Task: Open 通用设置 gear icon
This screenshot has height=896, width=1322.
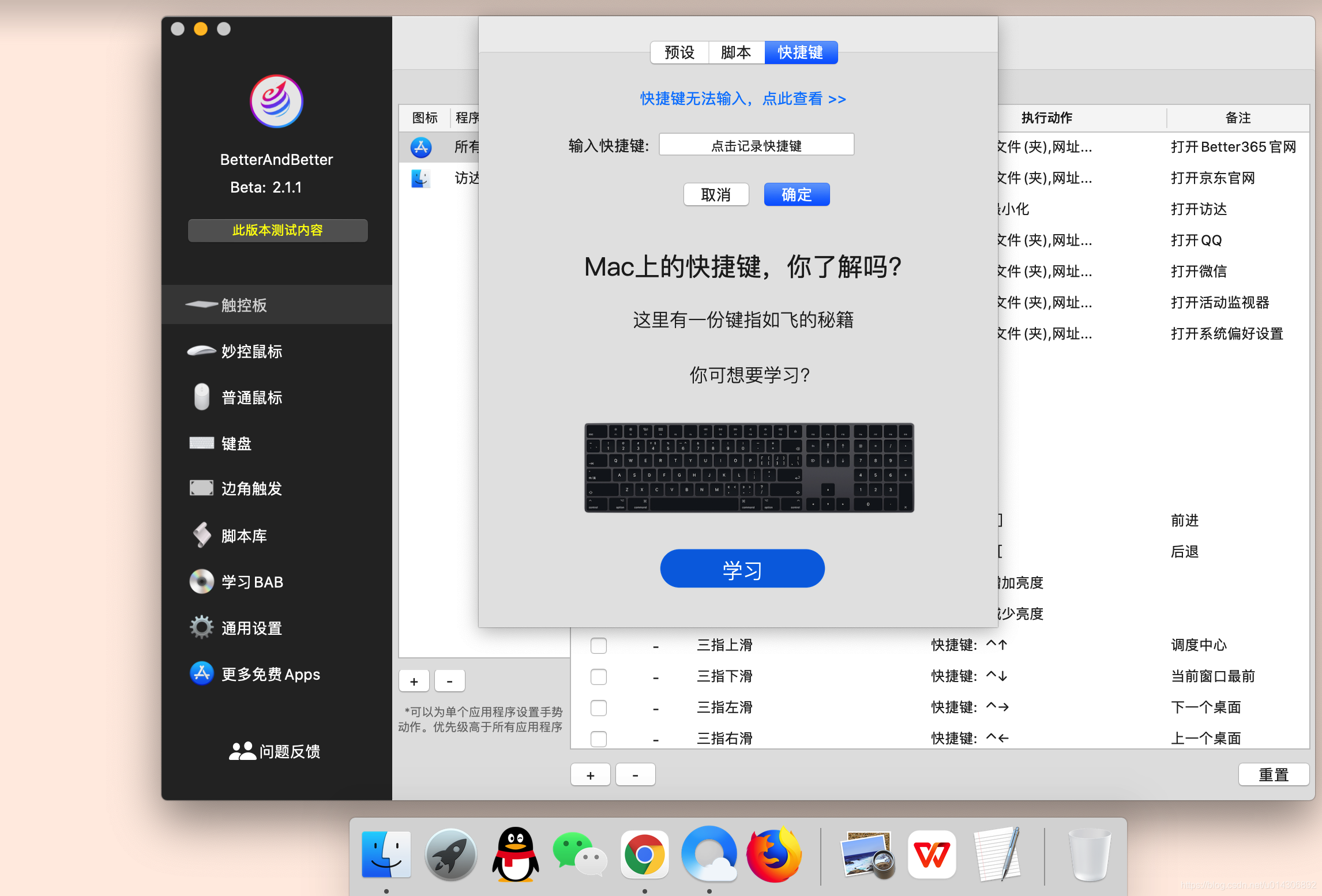Action: (x=201, y=627)
